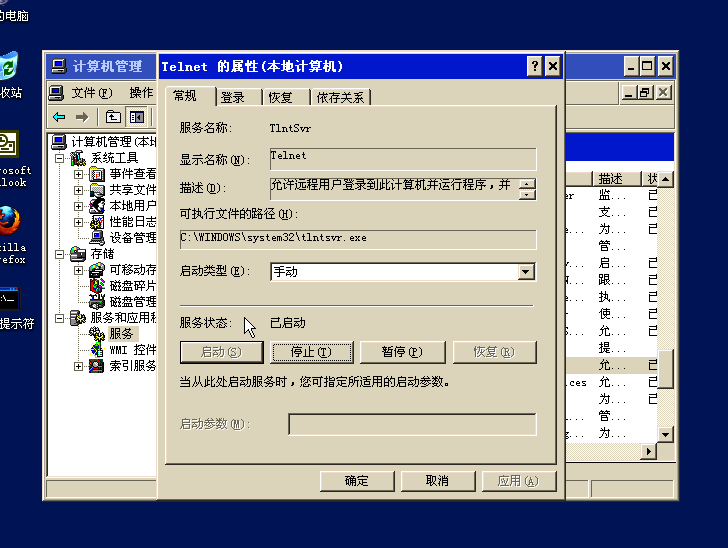Select the 索引服务 icon in tree
The image size is (728, 548).
(x=97, y=366)
